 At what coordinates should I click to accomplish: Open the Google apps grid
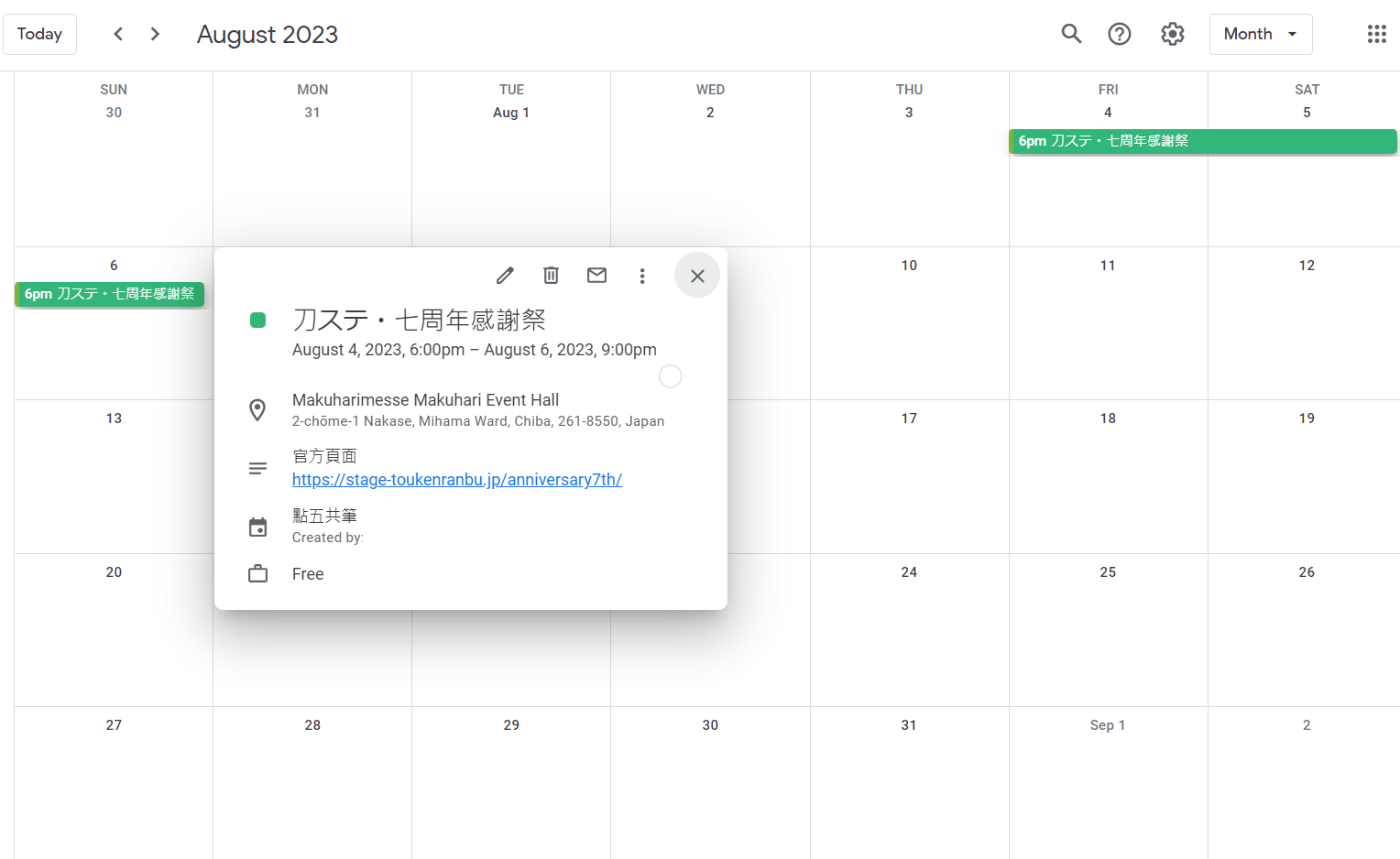[x=1376, y=34]
